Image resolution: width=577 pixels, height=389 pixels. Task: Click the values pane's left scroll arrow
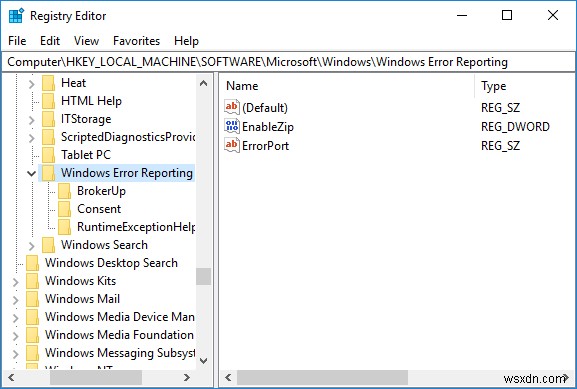[x=229, y=378]
